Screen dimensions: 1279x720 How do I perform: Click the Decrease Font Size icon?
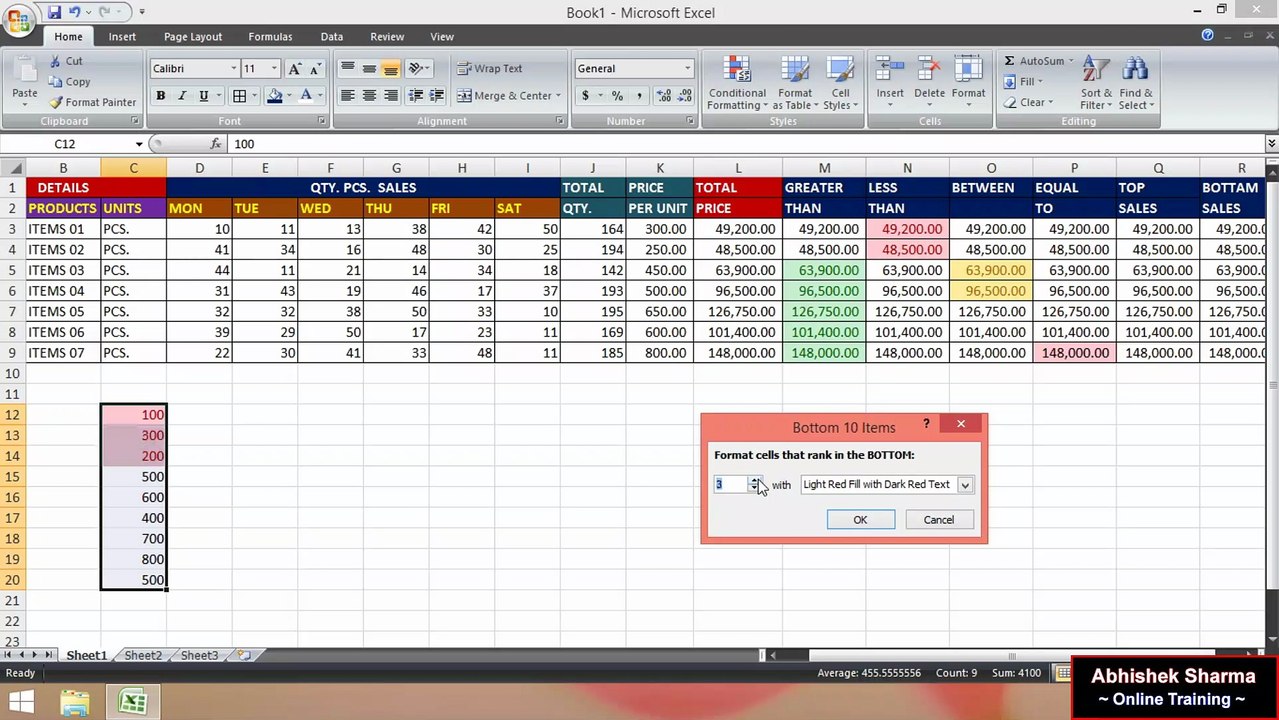click(x=315, y=69)
